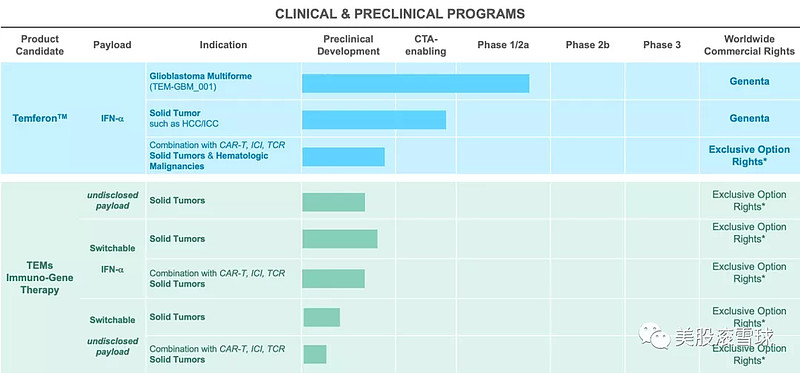Click the Phase 3 column header
The width and height of the screenshot is (800, 373).
click(662, 45)
